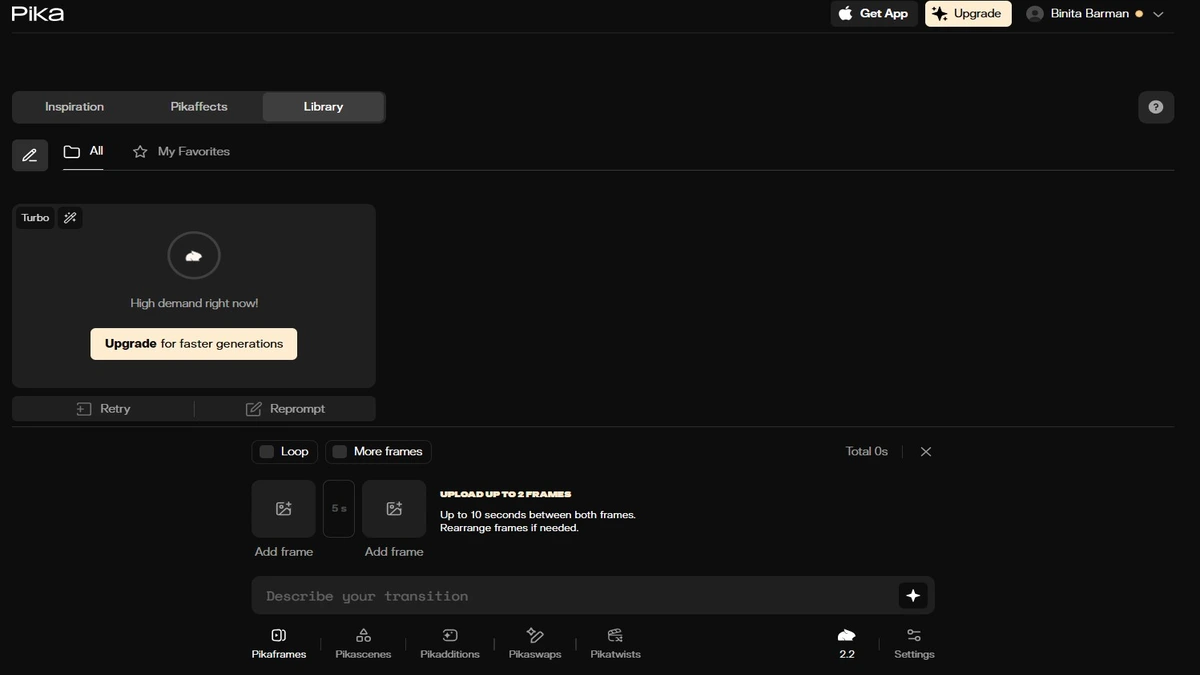
Task: Click the sparkle generate button
Action: pyautogui.click(x=913, y=596)
